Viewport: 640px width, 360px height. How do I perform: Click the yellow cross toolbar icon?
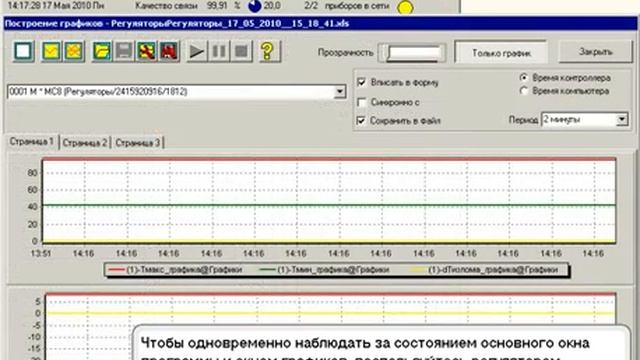tap(74, 51)
